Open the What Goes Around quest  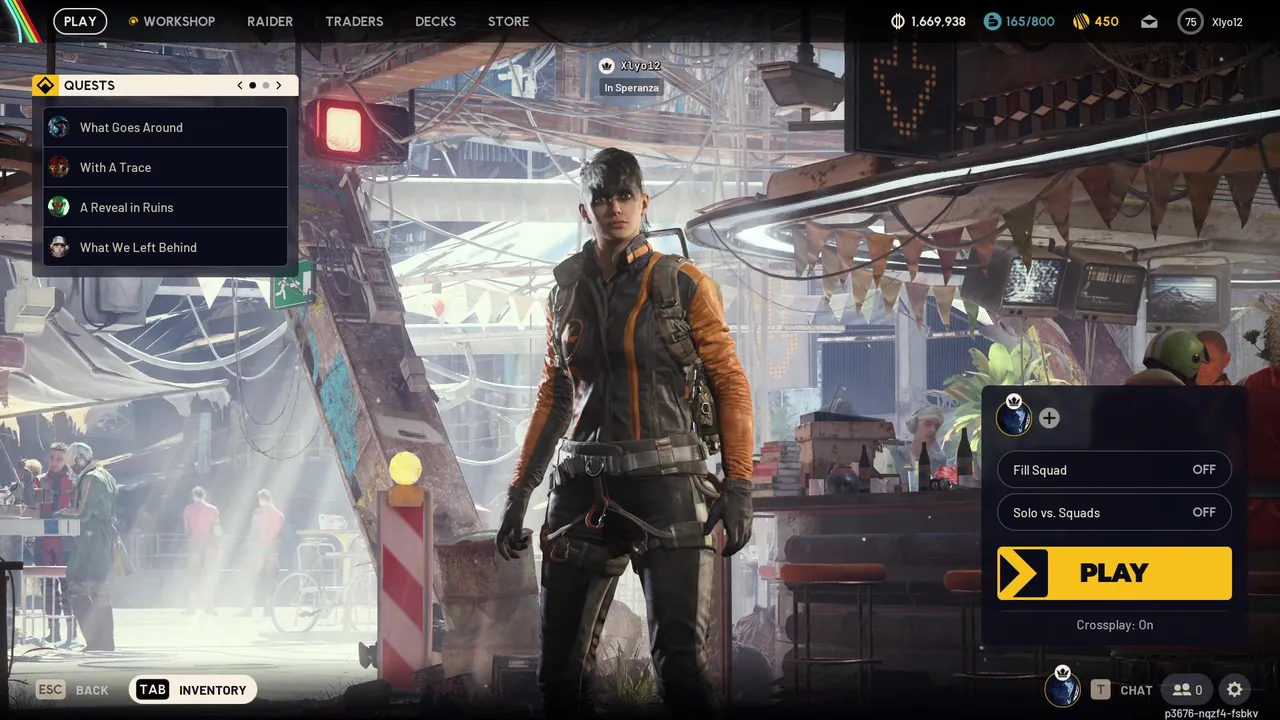coord(166,127)
